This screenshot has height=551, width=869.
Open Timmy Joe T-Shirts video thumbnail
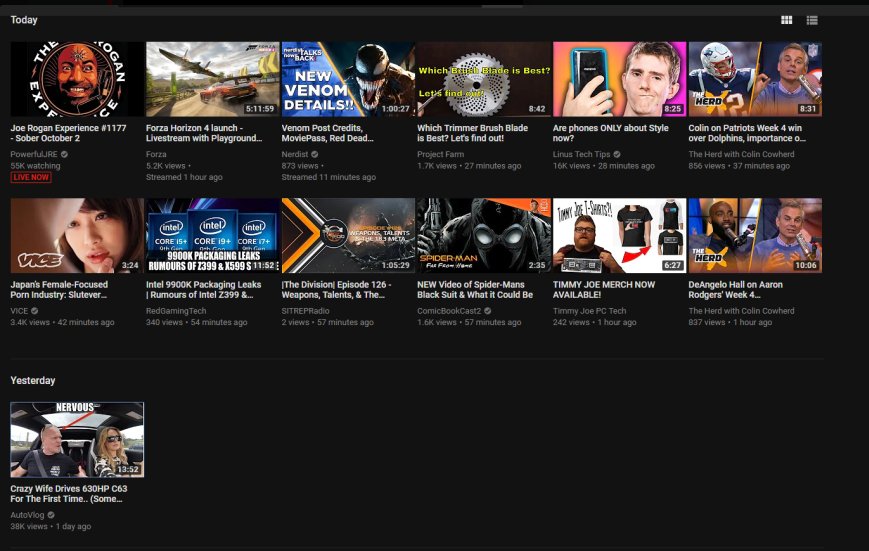[619, 236]
